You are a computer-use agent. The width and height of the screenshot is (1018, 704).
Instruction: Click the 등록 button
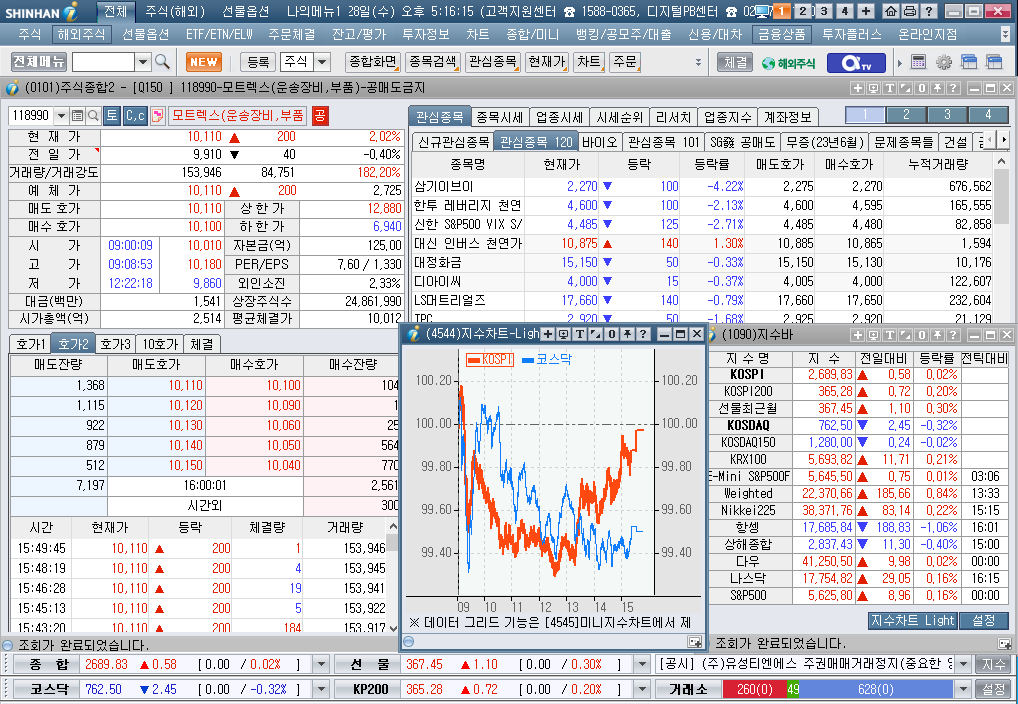coord(258,62)
